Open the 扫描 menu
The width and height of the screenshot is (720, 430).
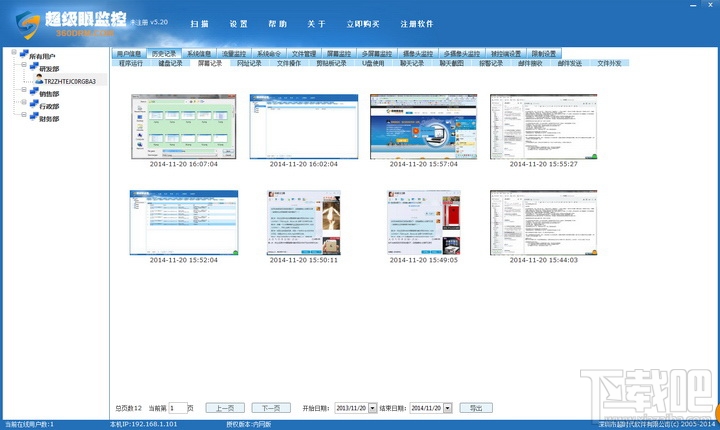pyautogui.click(x=200, y=24)
